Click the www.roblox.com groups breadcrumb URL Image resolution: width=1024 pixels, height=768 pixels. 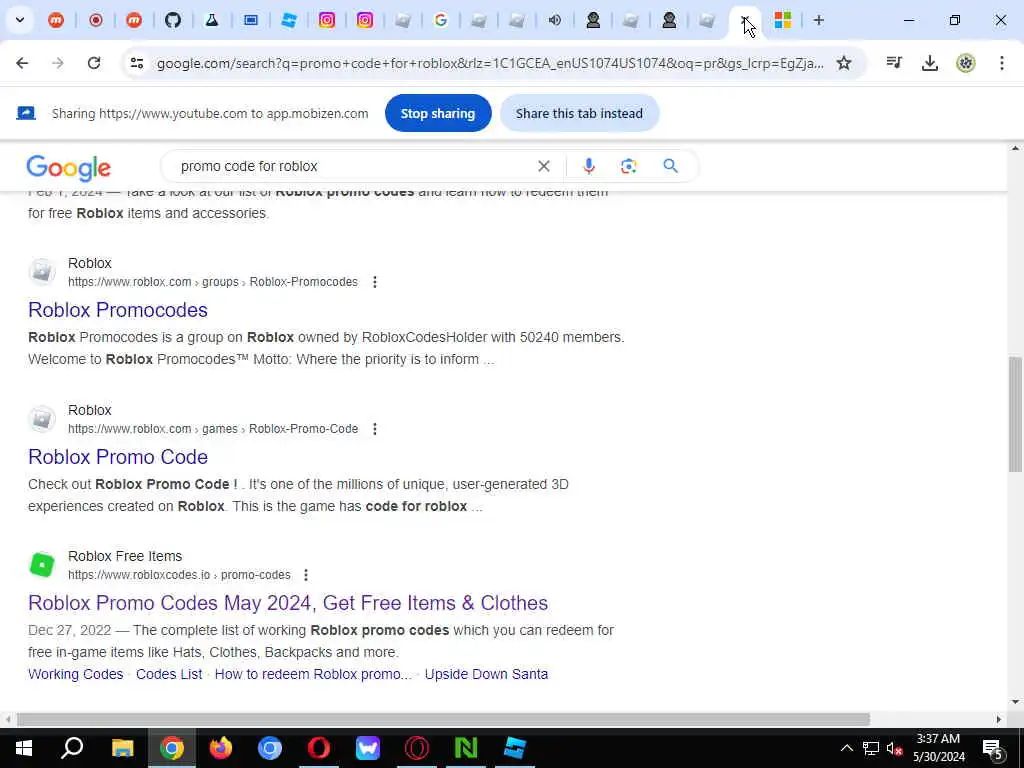213,282
